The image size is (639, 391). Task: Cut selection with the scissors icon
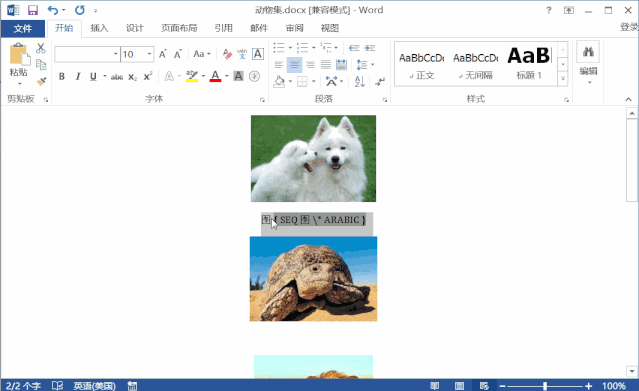[x=40, y=49]
